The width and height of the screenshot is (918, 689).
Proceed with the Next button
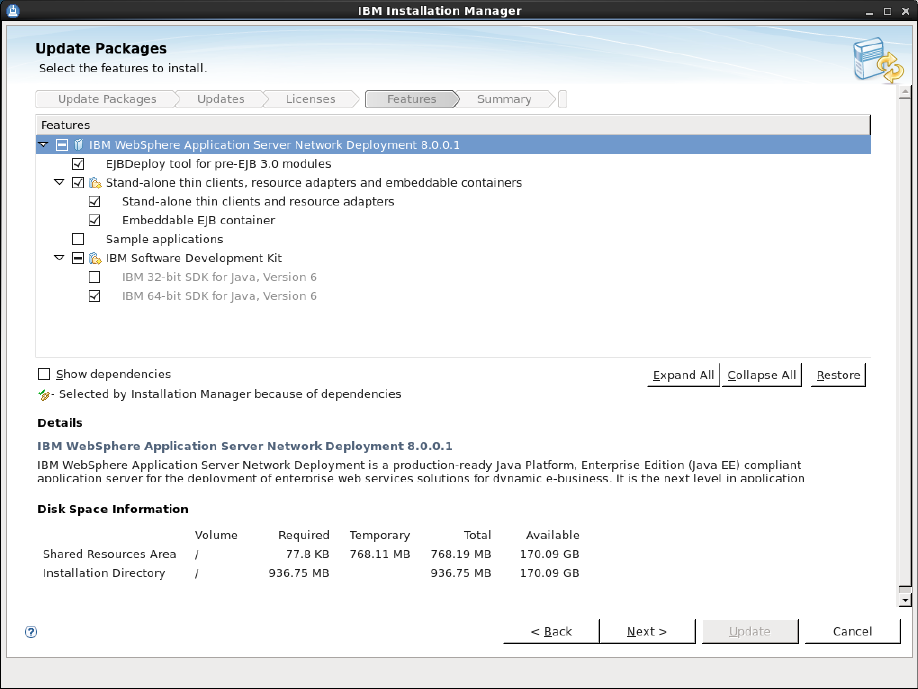(647, 632)
